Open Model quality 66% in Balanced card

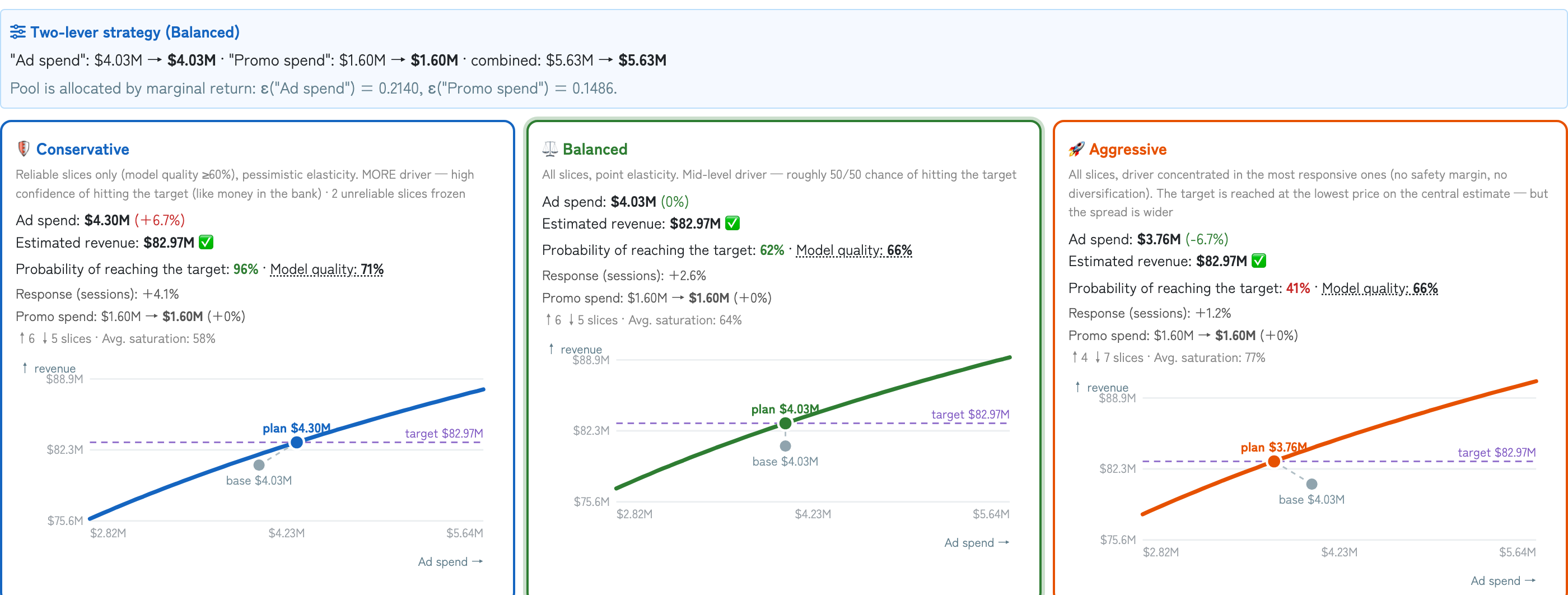pos(854,250)
